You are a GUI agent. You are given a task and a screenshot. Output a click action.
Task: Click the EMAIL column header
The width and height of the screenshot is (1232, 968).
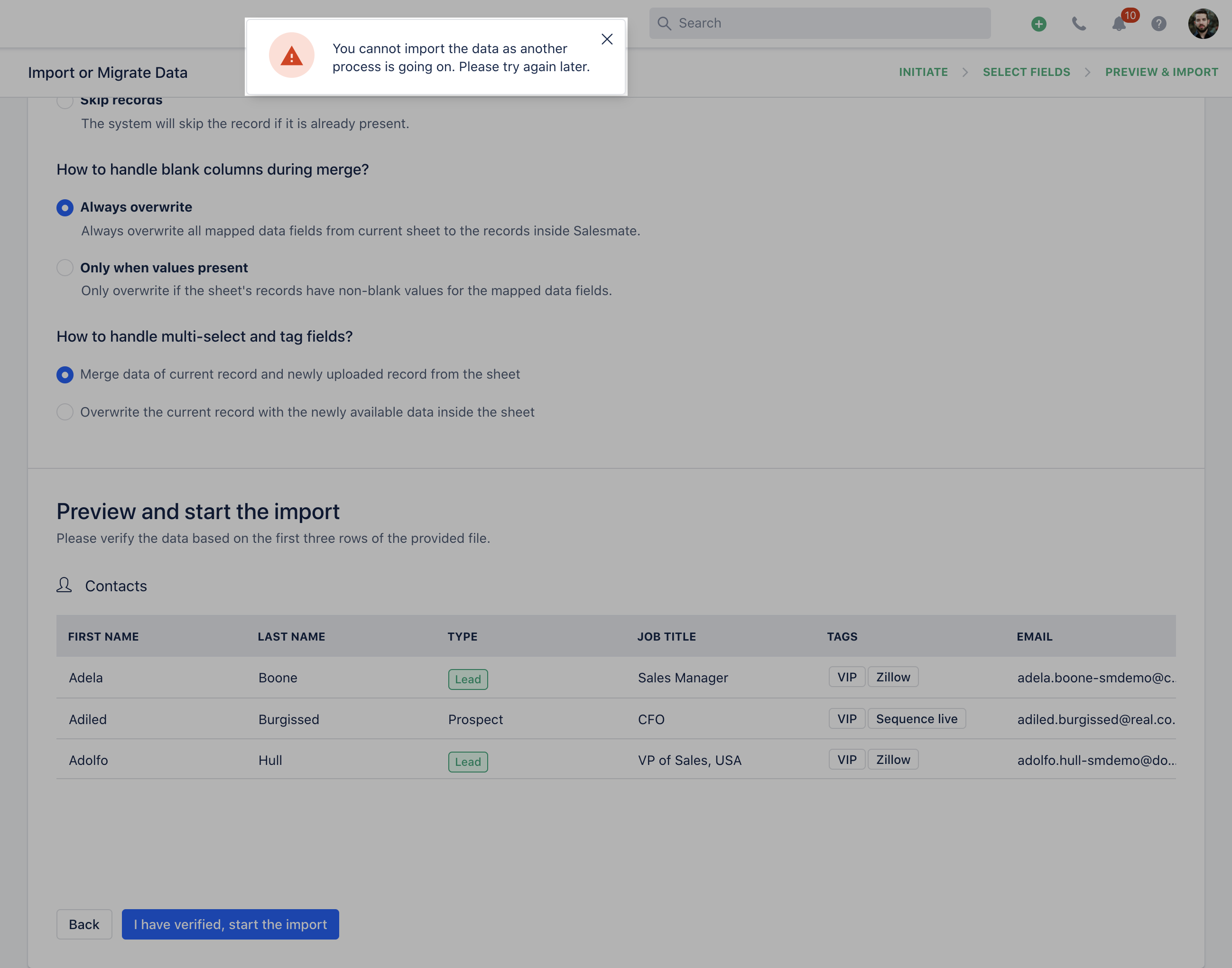tap(1034, 636)
